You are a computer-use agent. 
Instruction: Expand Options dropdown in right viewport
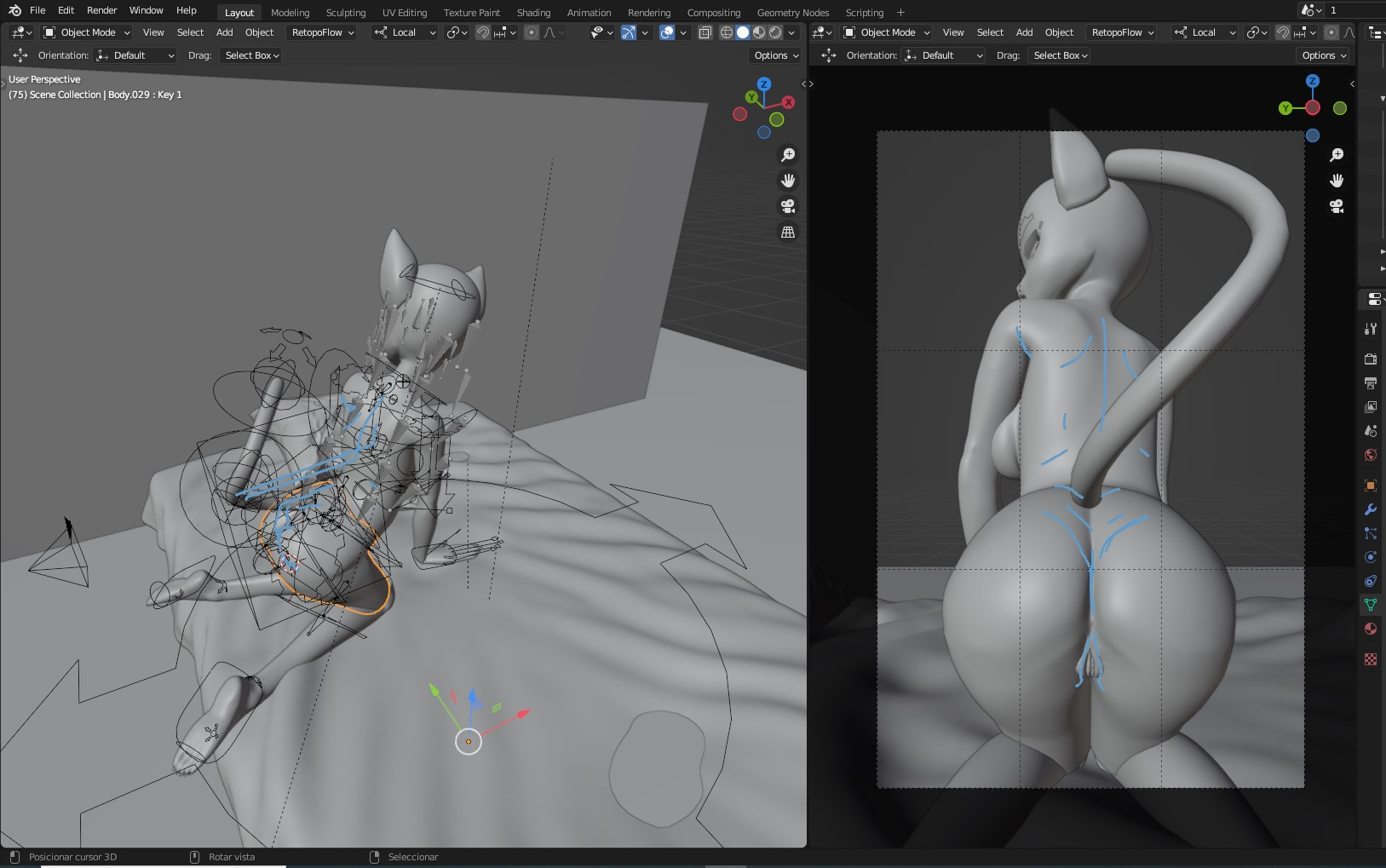[x=1324, y=55]
